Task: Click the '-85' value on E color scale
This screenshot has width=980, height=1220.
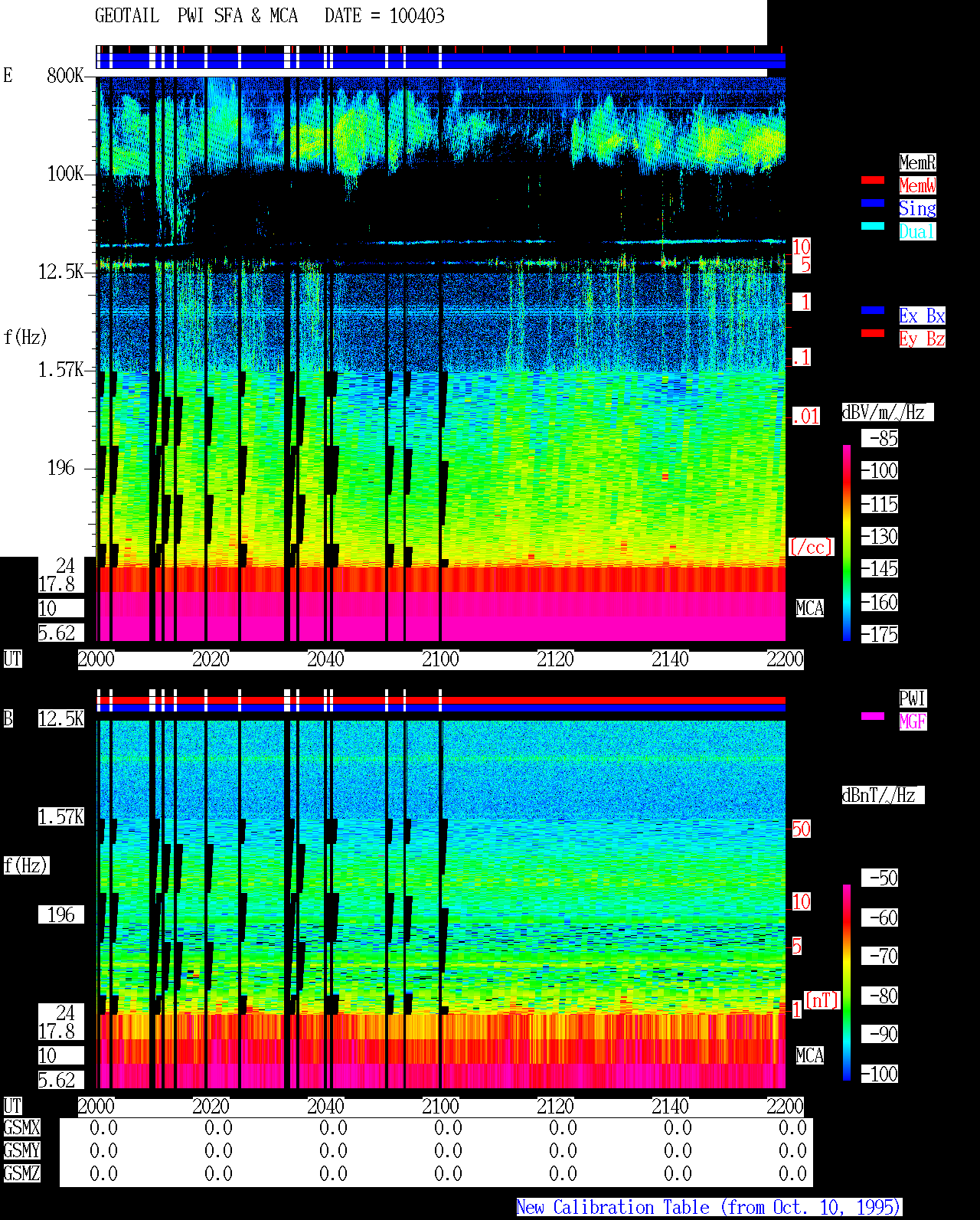Action: click(880, 438)
